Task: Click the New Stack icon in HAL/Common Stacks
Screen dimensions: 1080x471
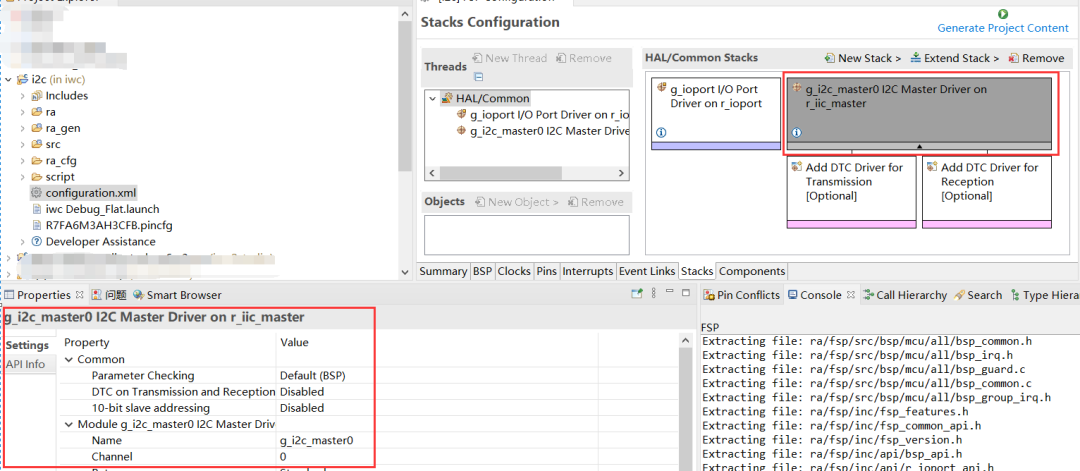Action: click(829, 58)
